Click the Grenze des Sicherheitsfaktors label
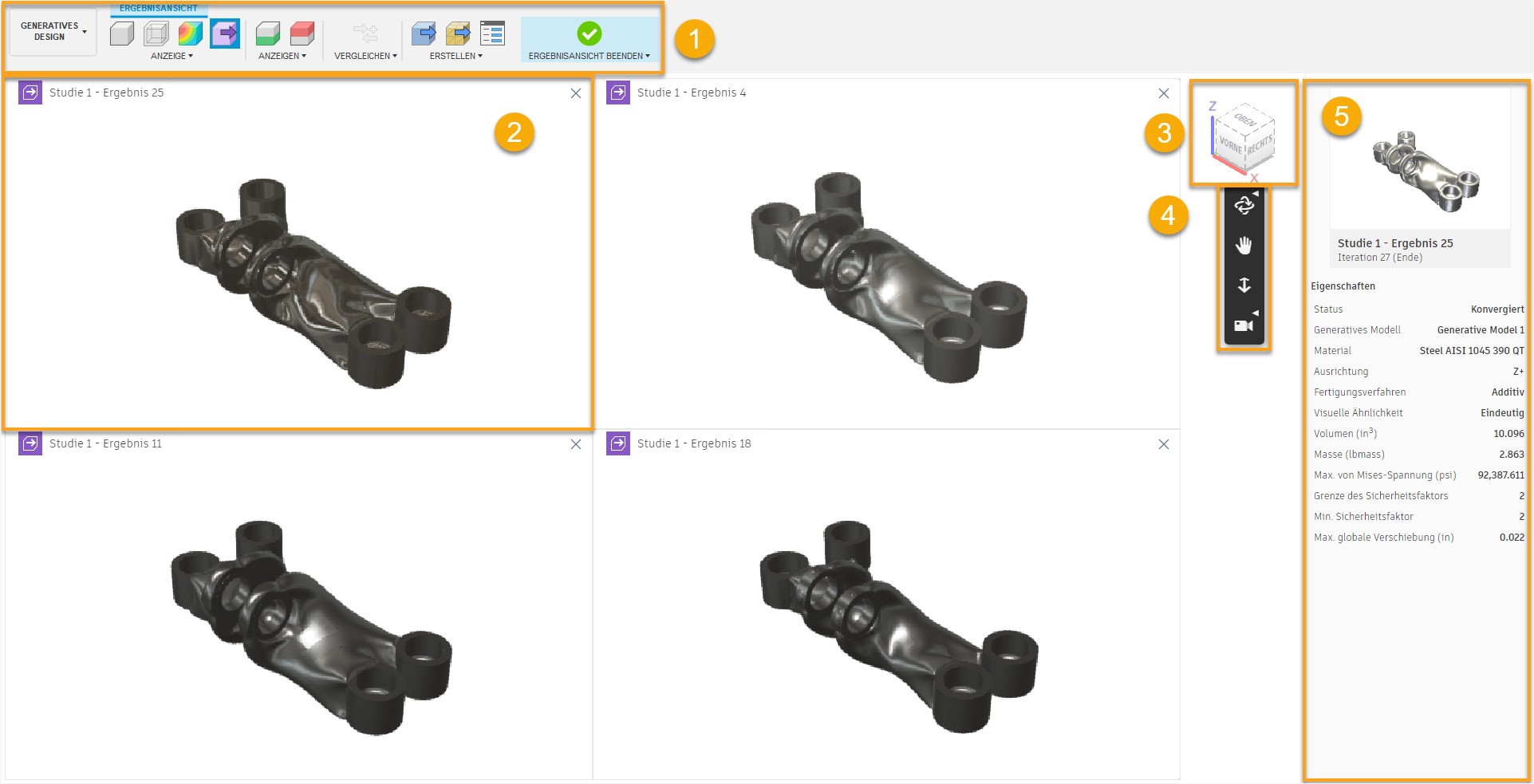The image size is (1534, 784). (1381, 496)
